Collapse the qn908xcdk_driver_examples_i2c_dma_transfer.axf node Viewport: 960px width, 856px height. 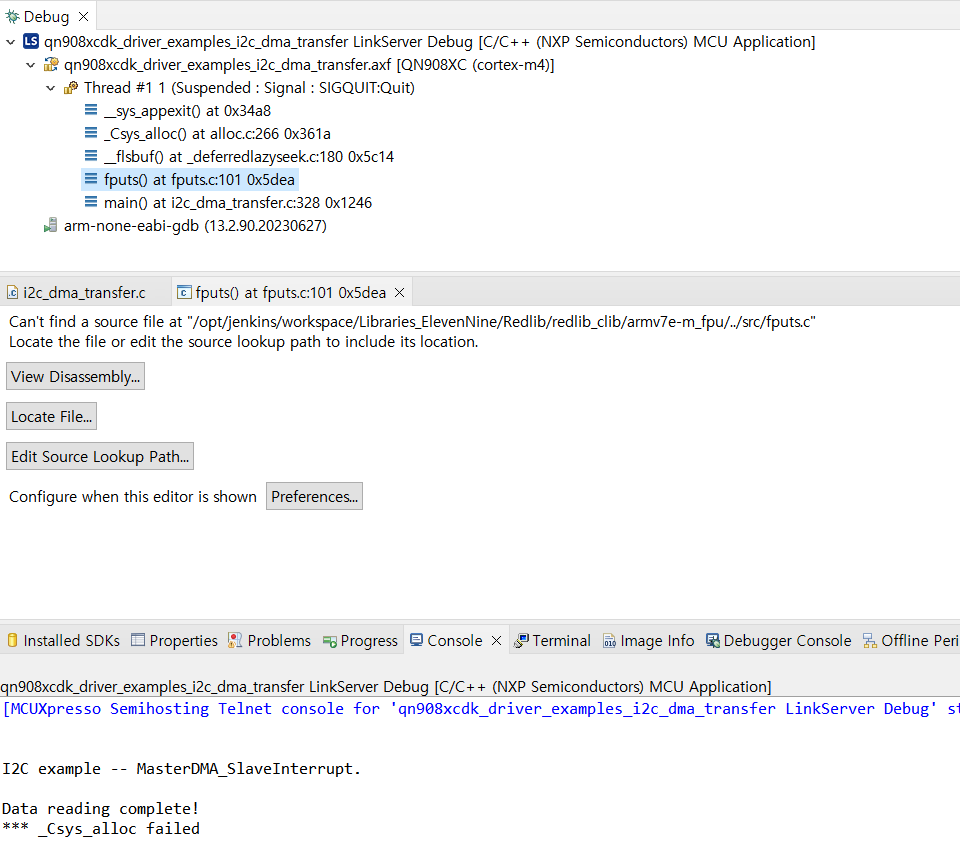point(29,64)
